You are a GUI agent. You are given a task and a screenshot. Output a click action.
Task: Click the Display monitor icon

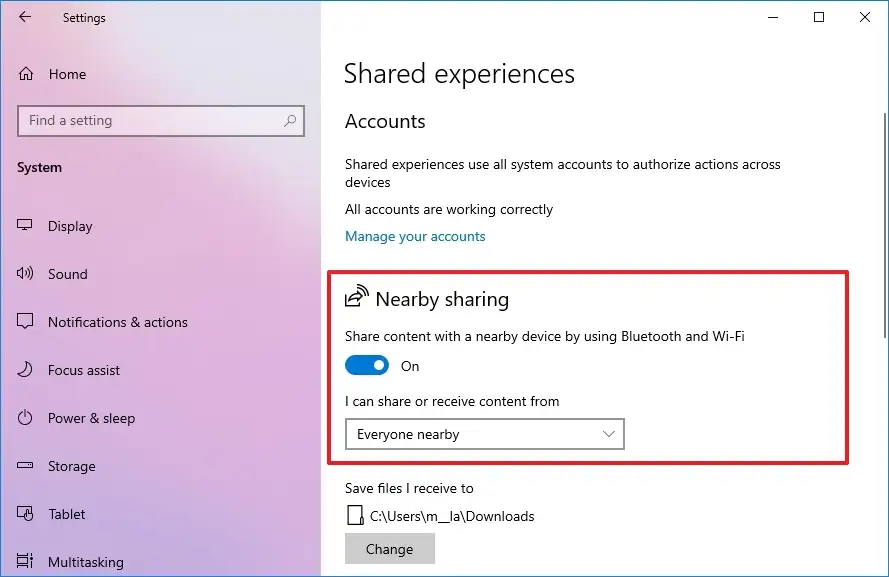tap(26, 226)
